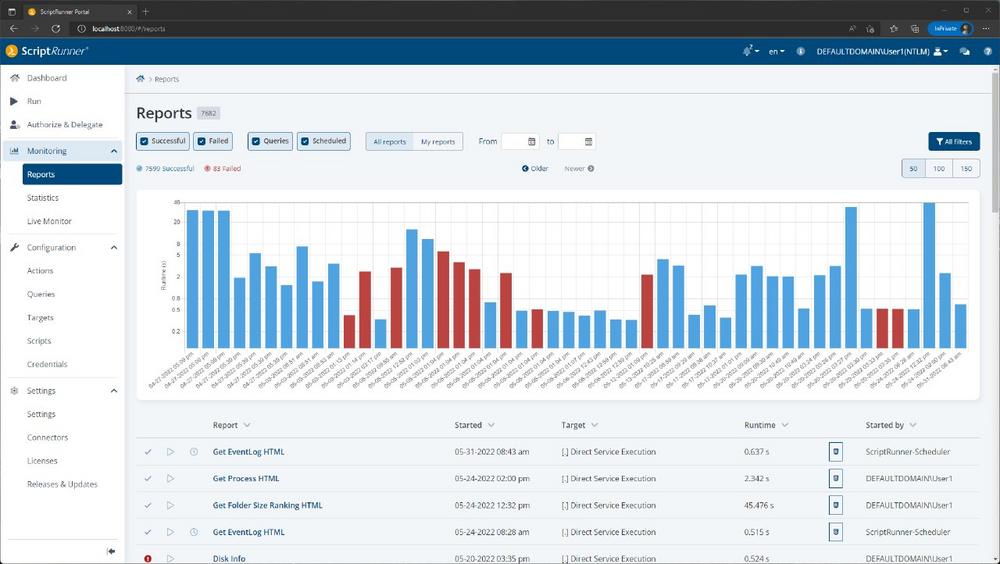Click the All filters button

point(953,142)
